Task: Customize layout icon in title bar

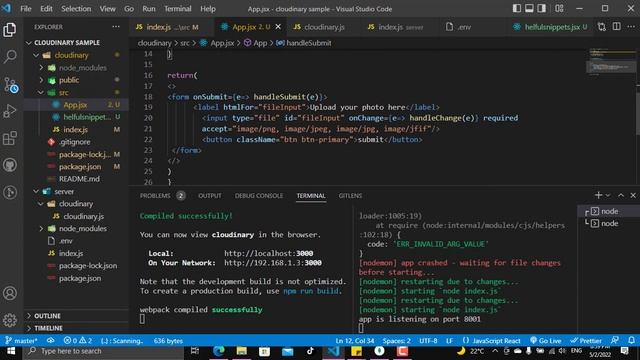Action: 559,9
